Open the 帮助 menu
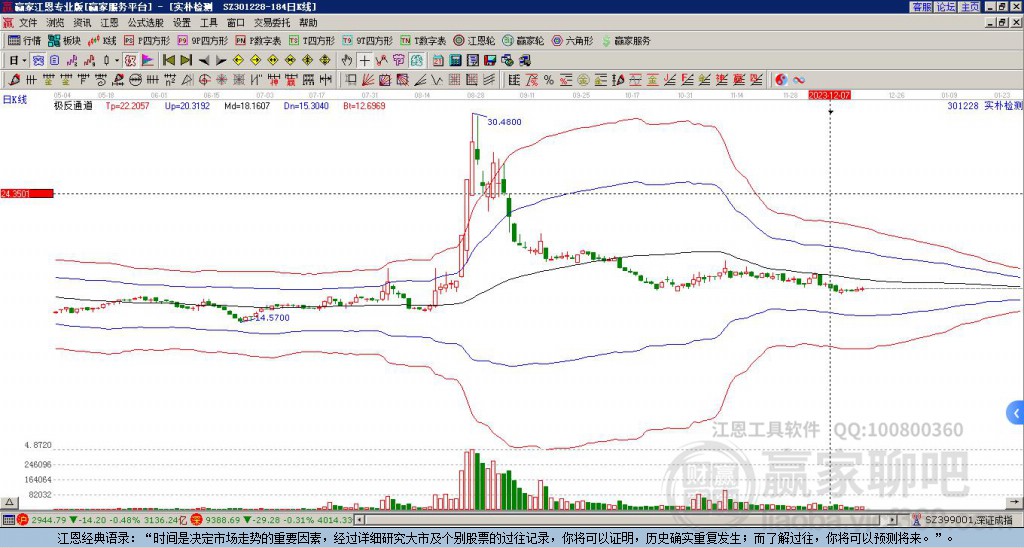 pos(308,23)
